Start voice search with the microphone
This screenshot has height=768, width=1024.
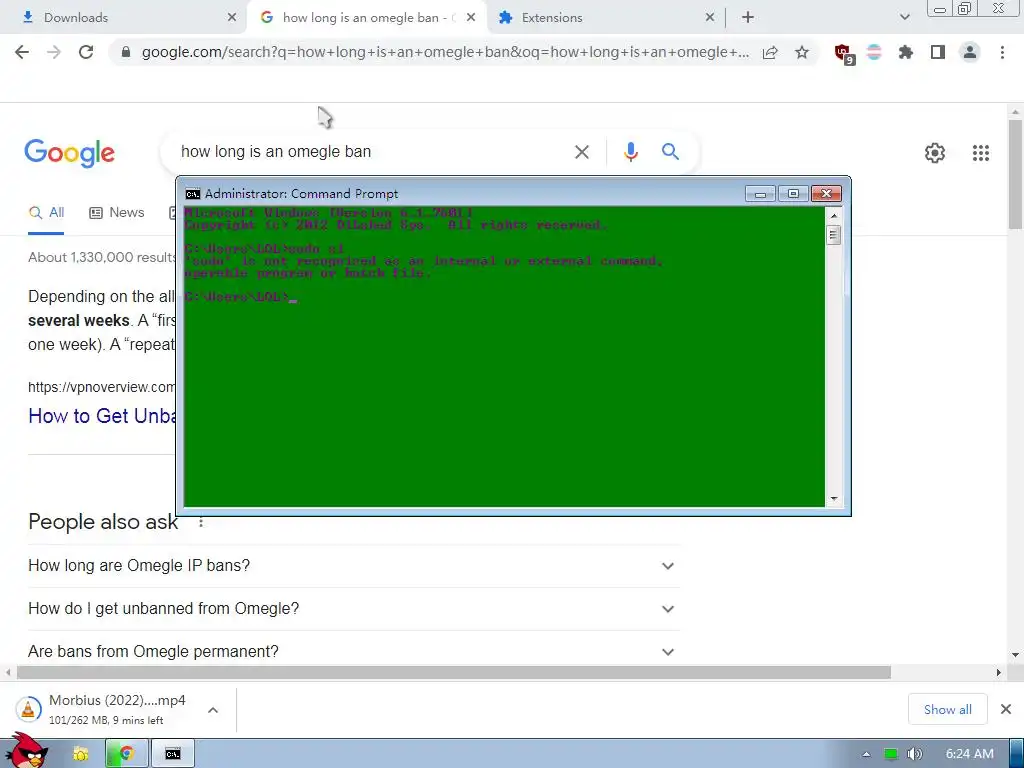(630, 152)
